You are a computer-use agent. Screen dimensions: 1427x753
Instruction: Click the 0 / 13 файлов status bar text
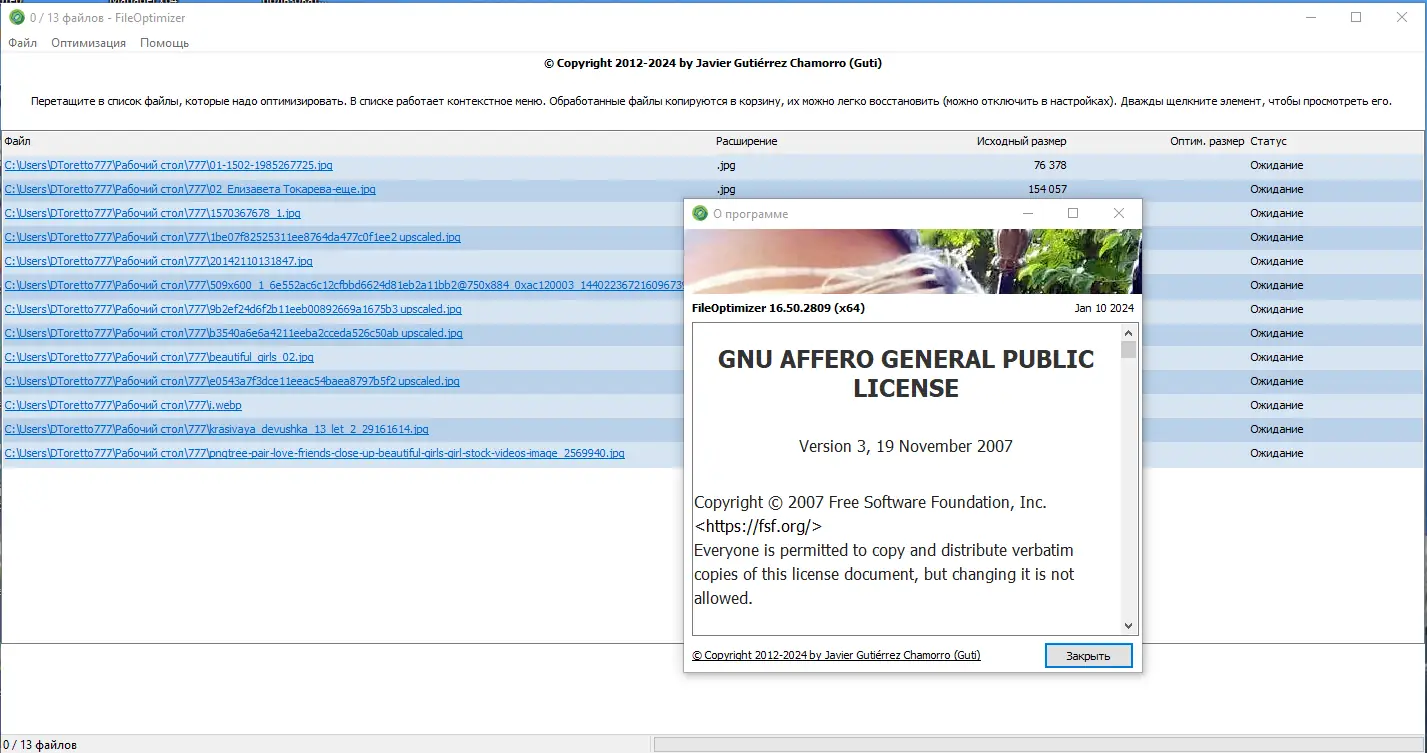click(x=40, y=745)
